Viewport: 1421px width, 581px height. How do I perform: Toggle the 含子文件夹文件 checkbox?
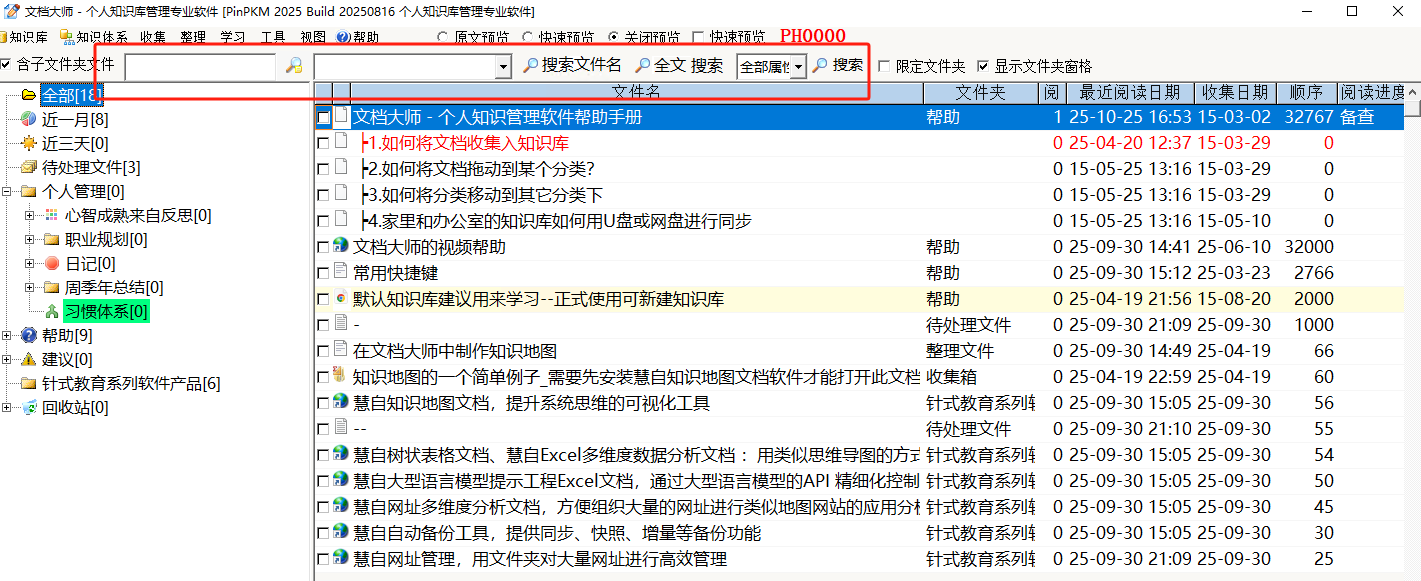[x=6, y=65]
